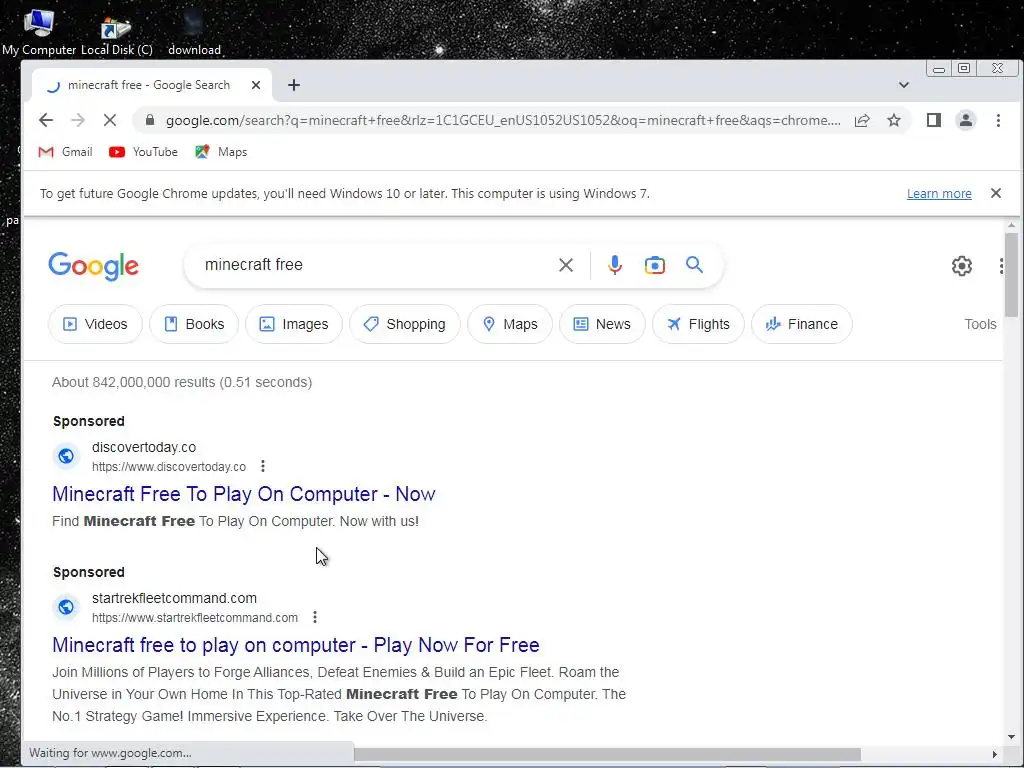Viewport: 1024px width, 768px height.
Task: Click the search box with minecraft free
Action: click(x=372, y=265)
